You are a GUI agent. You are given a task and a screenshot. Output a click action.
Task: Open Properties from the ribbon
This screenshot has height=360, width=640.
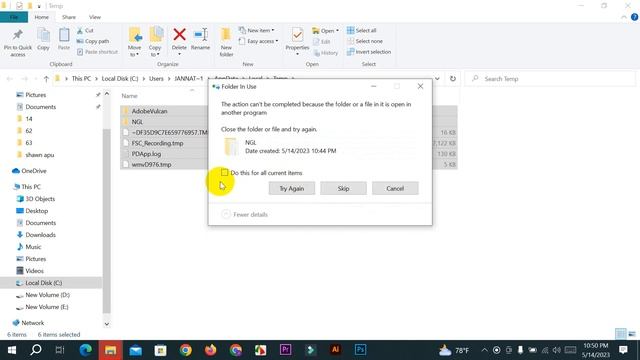(297, 42)
